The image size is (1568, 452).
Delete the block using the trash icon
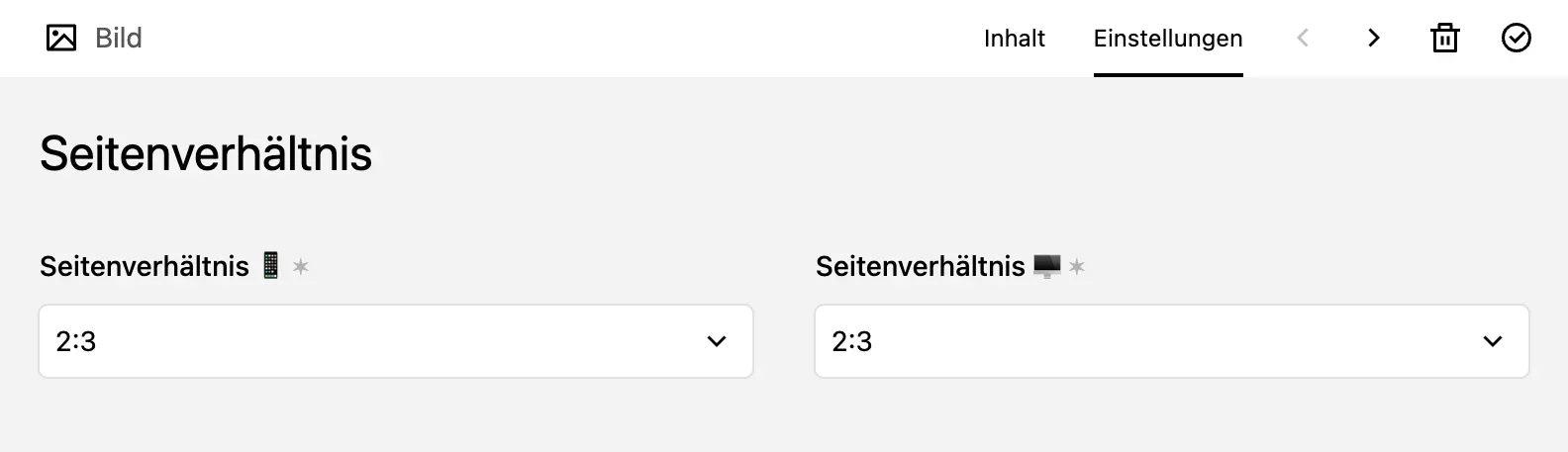(1445, 39)
